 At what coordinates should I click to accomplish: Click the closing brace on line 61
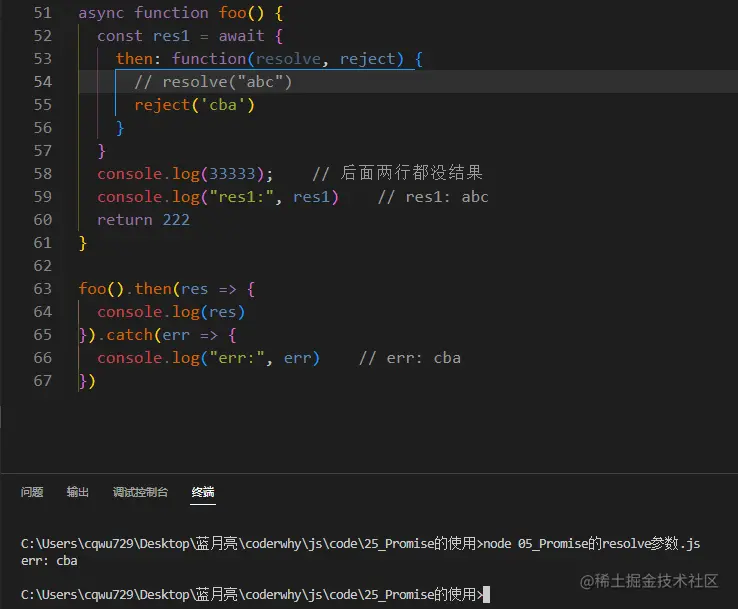click(83, 243)
